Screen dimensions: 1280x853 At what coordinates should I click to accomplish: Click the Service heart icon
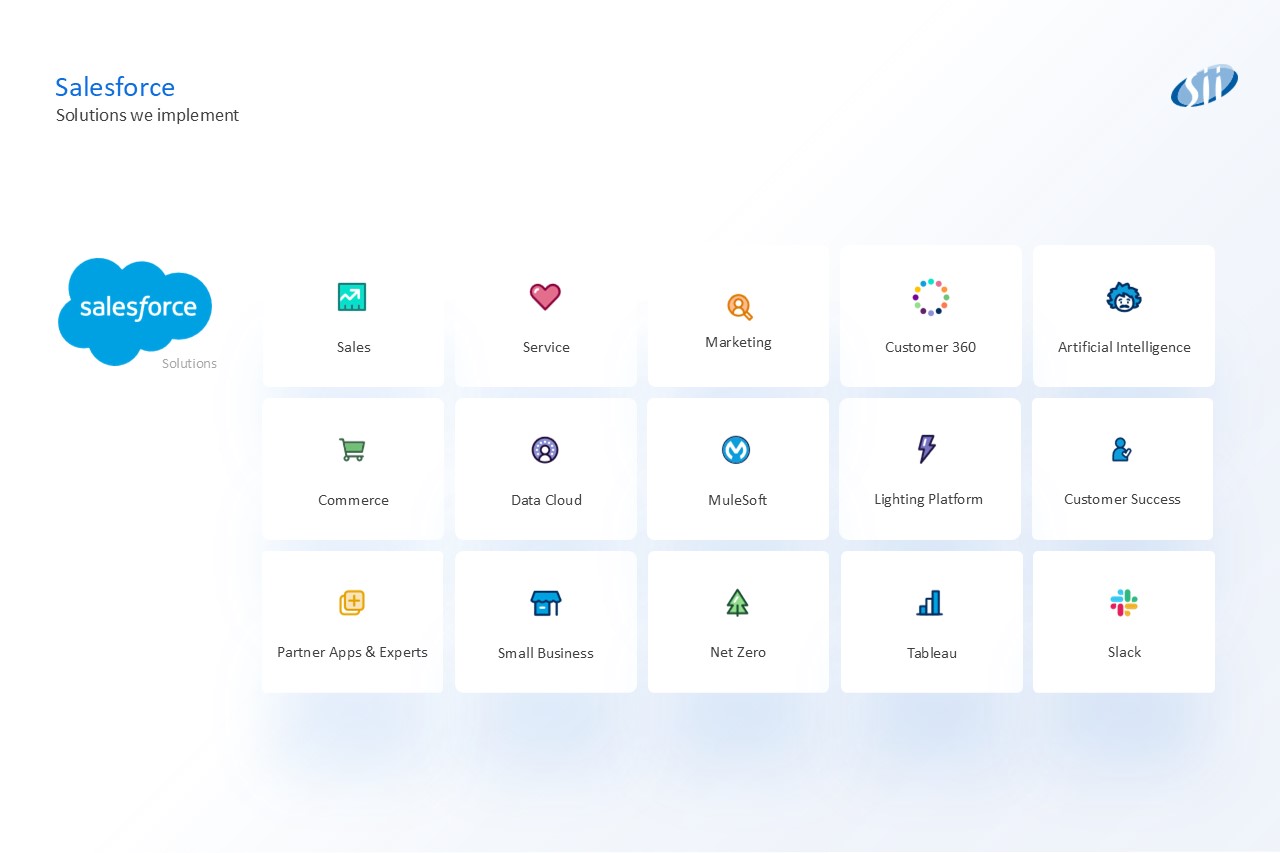pyautogui.click(x=545, y=296)
